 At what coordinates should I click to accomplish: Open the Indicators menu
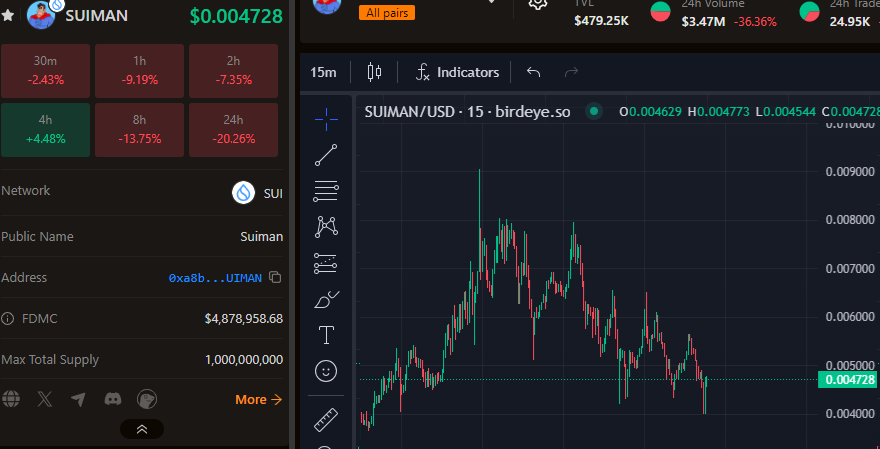tap(457, 72)
